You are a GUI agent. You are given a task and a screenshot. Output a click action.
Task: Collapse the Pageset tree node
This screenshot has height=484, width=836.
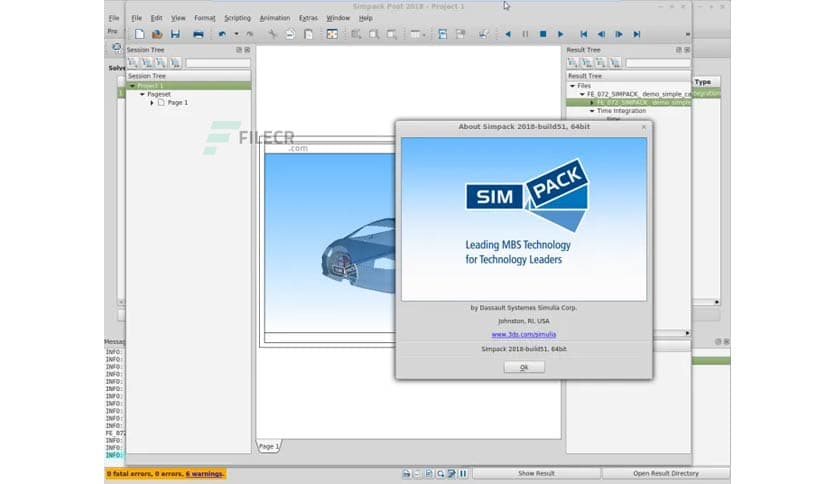click(x=142, y=94)
